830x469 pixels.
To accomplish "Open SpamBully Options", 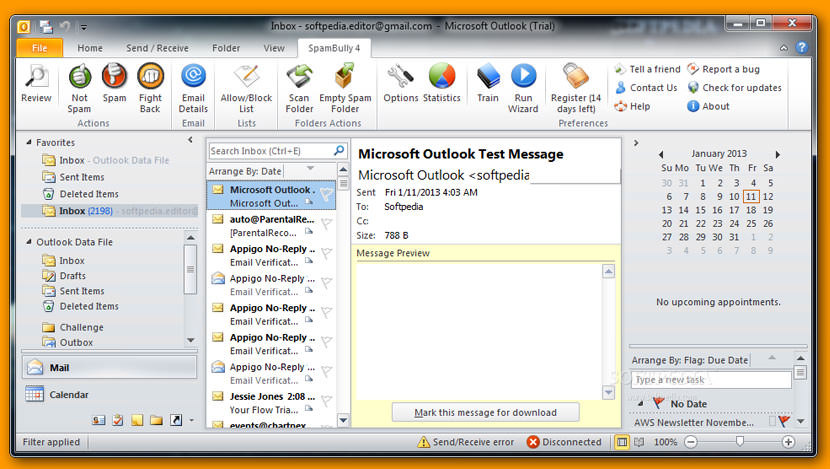I will pos(401,83).
